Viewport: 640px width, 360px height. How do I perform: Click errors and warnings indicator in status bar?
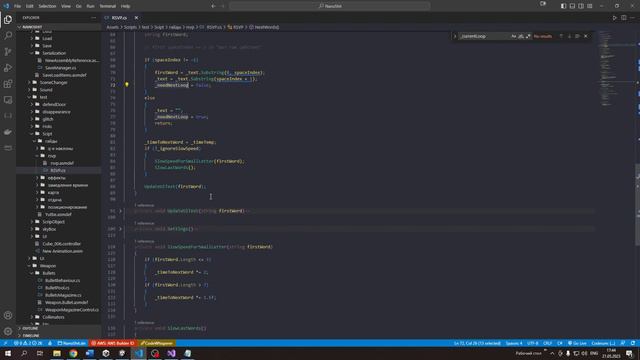click(28, 343)
